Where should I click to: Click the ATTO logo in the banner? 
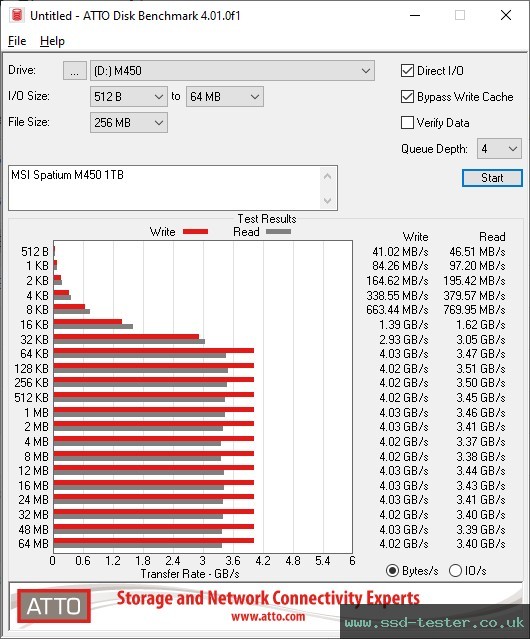[x=54, y=606]
